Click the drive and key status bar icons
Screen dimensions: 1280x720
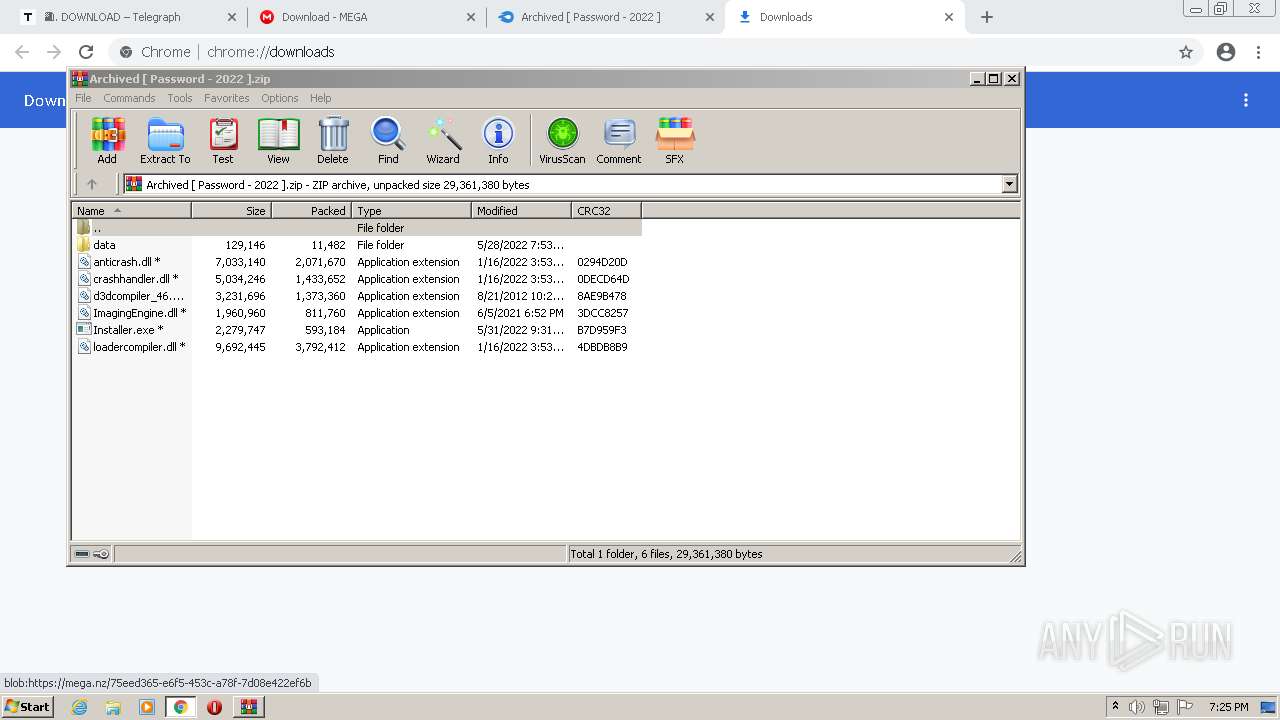(x=92, y=554)
